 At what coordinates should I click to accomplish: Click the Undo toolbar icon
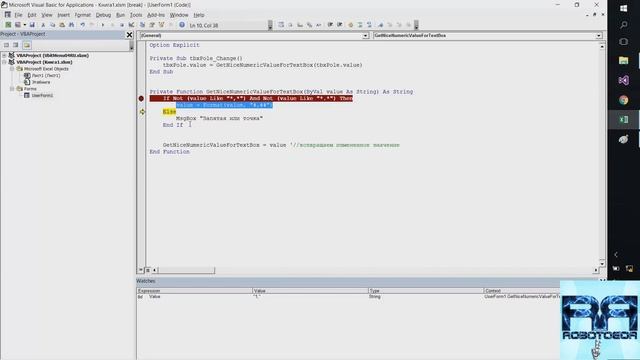click(x=83, y=25)
